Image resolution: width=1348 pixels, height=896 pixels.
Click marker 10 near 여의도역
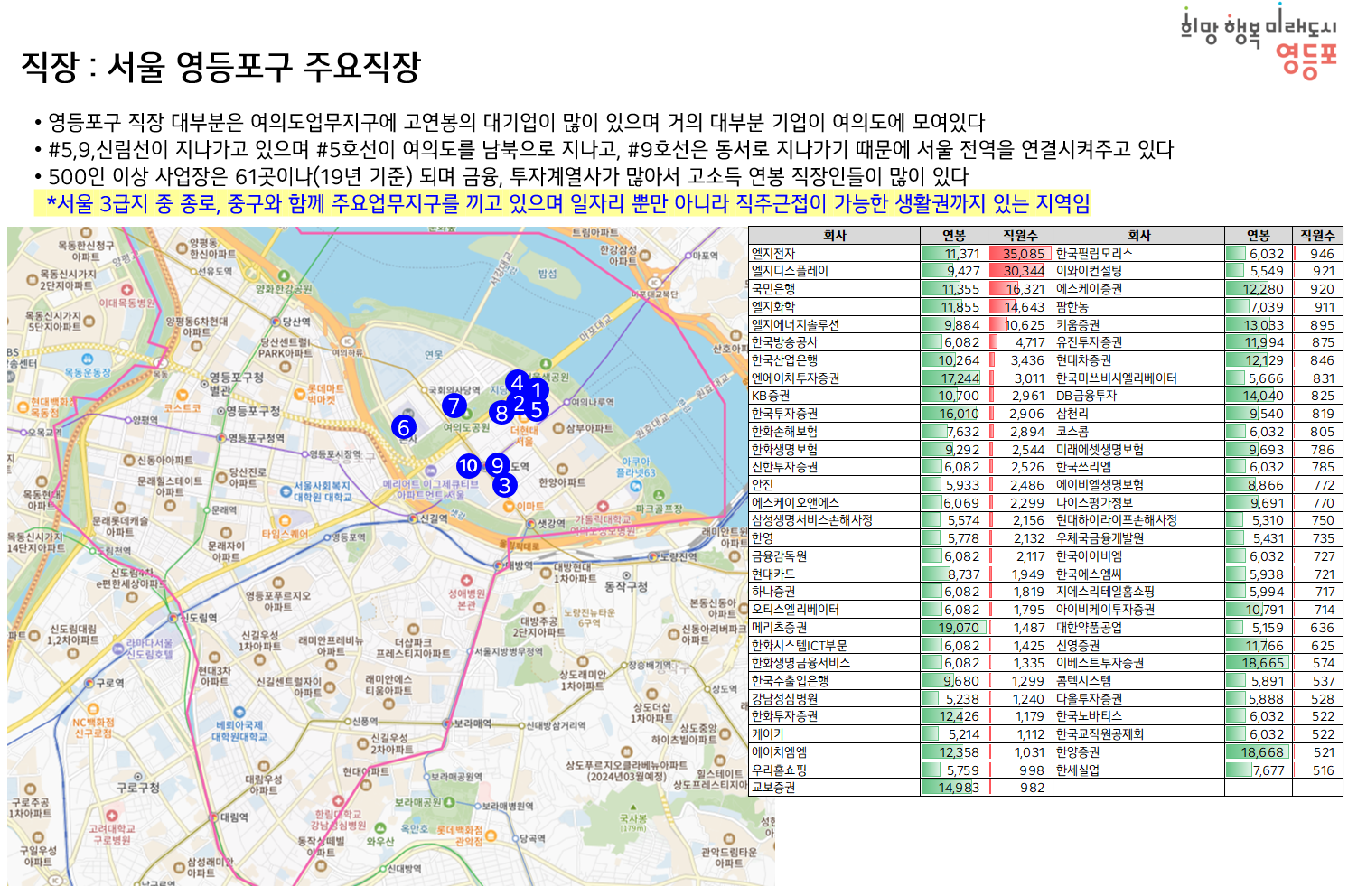468,466
